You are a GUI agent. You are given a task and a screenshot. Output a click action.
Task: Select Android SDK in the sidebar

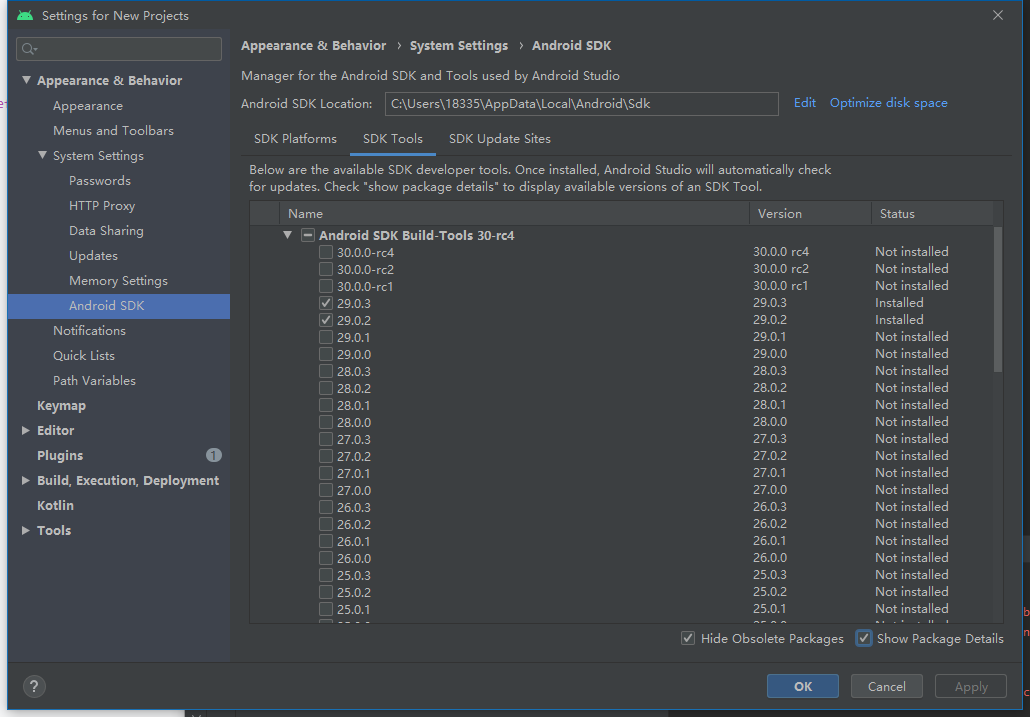click(119, 306)
